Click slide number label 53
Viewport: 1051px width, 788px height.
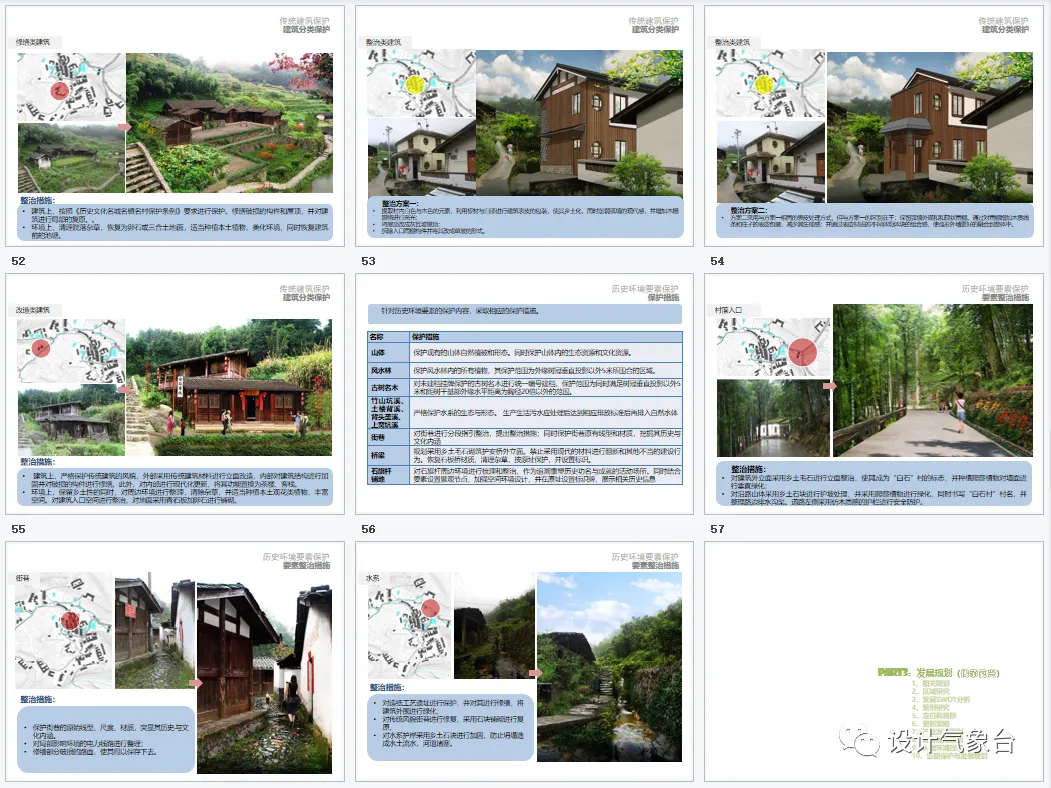(368, 261)
